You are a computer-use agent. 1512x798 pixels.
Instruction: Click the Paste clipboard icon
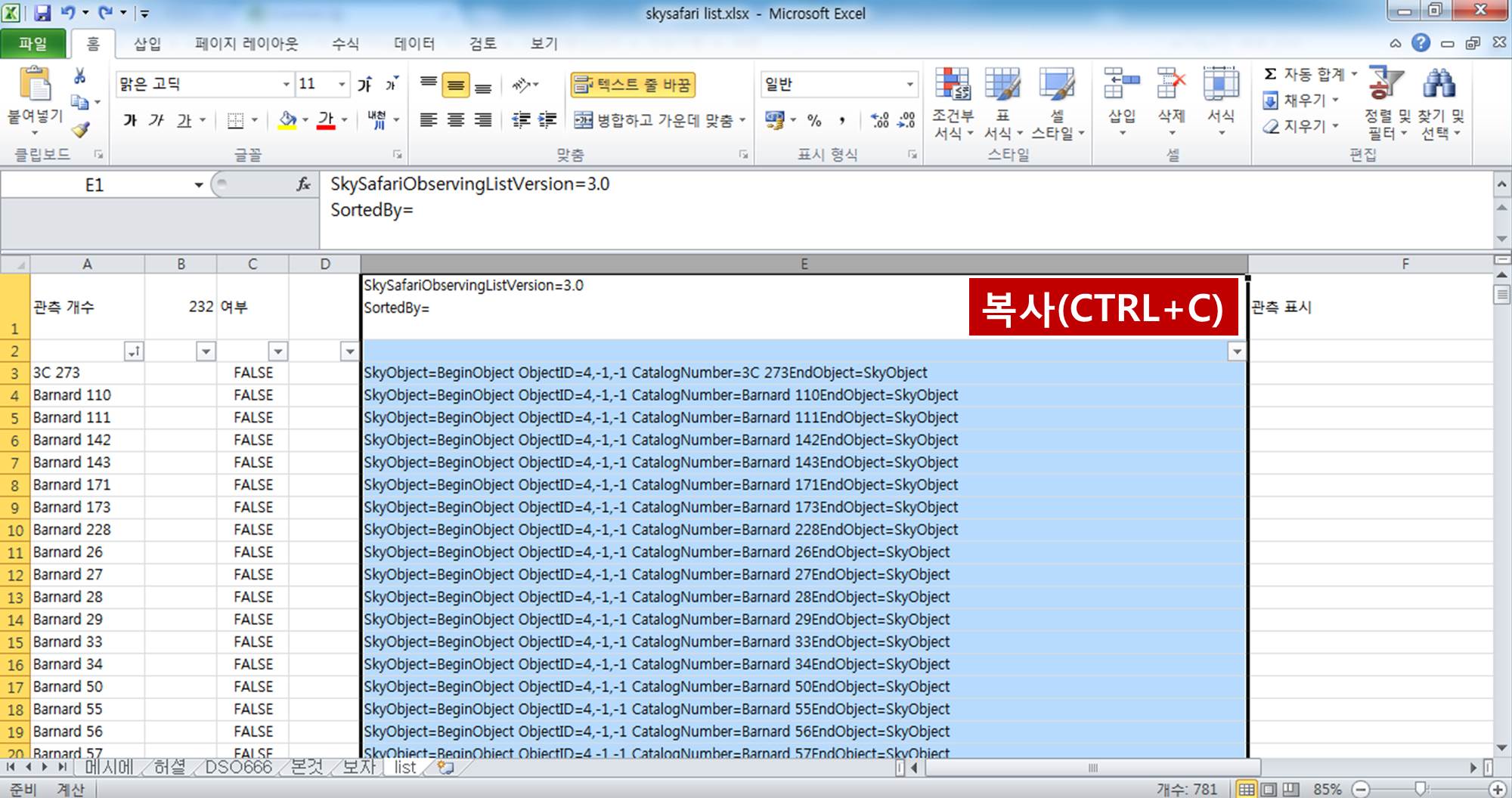[x=35, y=85]
